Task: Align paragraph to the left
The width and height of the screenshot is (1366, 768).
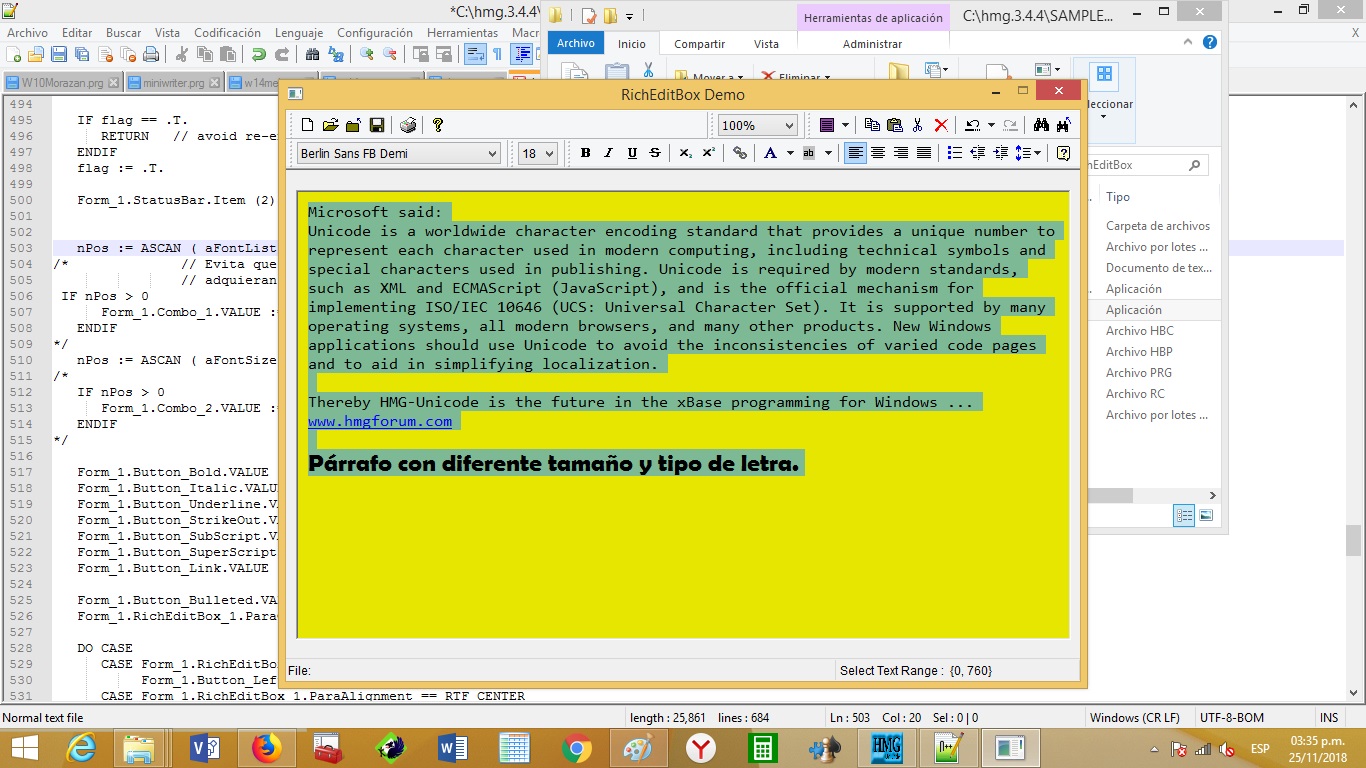Action: pyautogui.click(x=855, y=153)
